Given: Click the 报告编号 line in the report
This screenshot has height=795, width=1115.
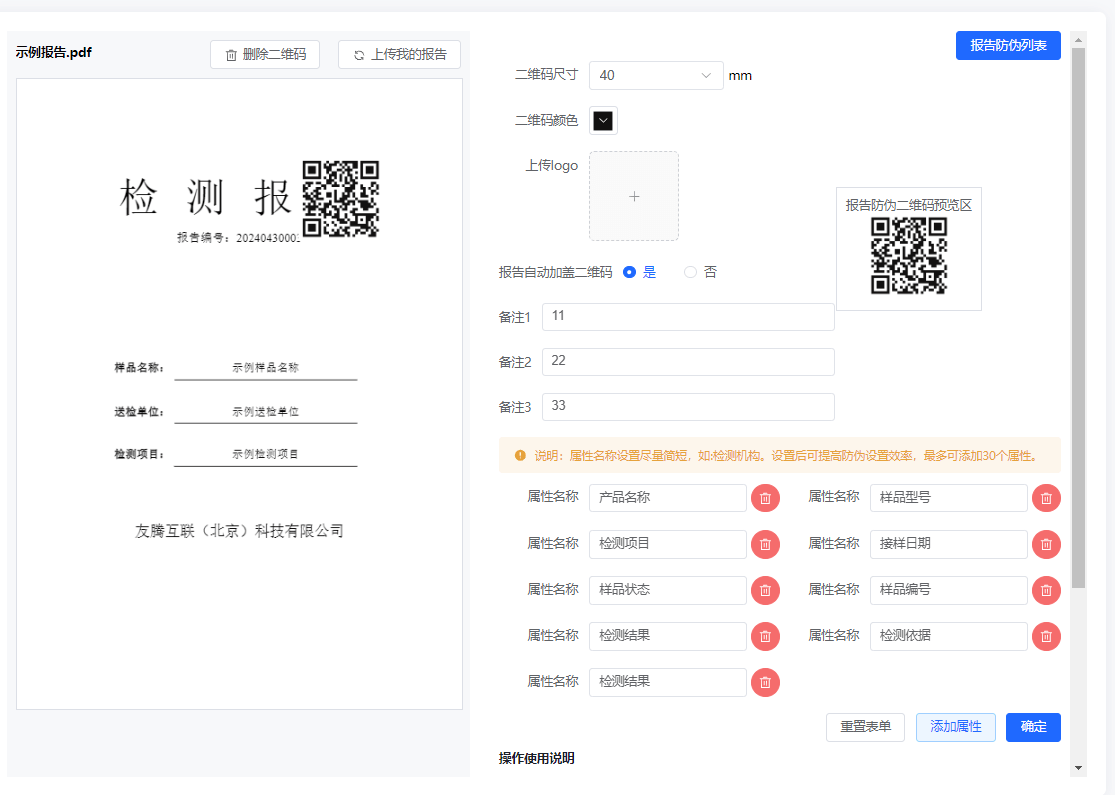Looking at the screenshot, I should click(238, 238).
